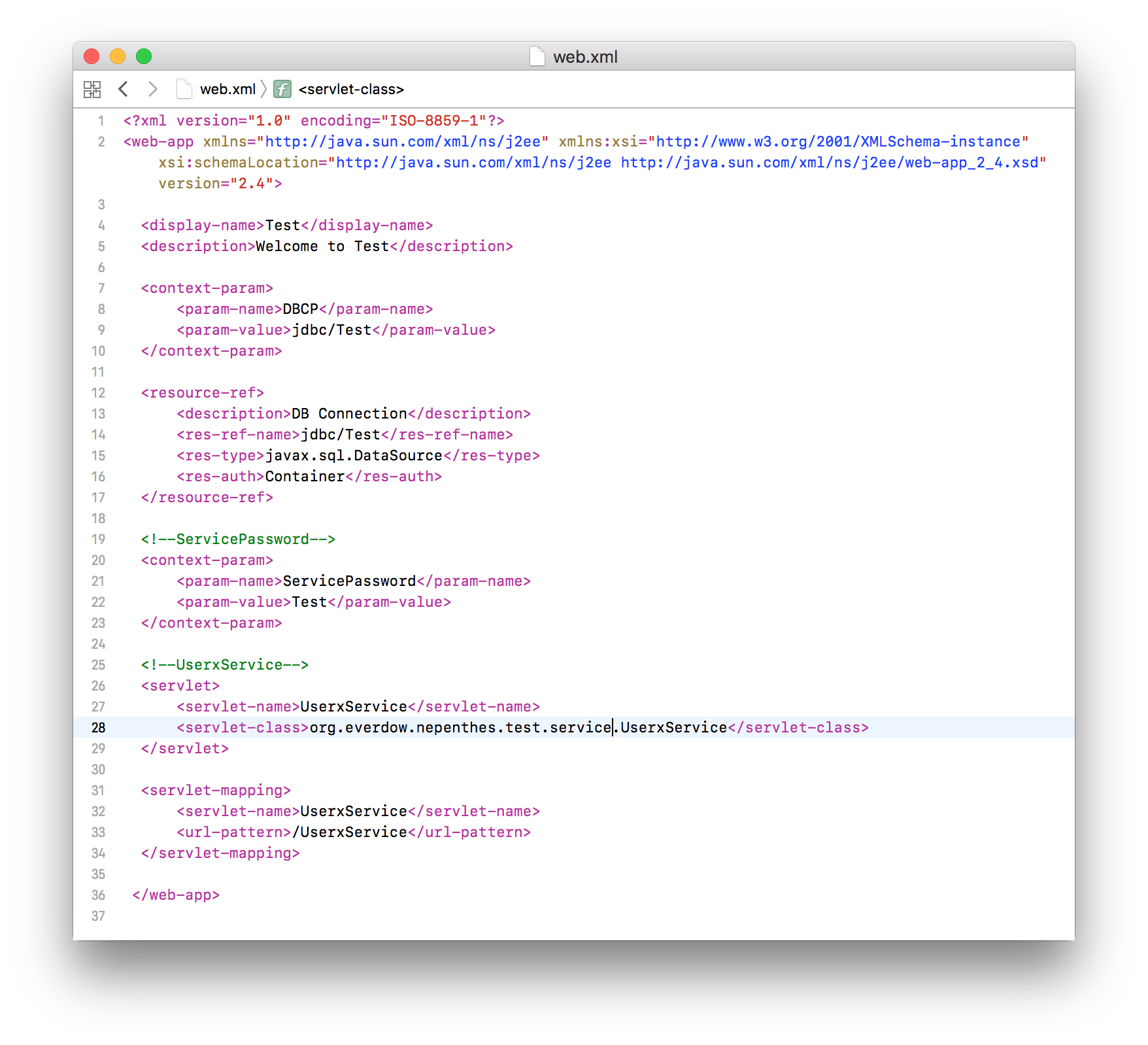1148x1045 pixels.
Task: Select line number 28 in the gutter
Action: [98, 728]
